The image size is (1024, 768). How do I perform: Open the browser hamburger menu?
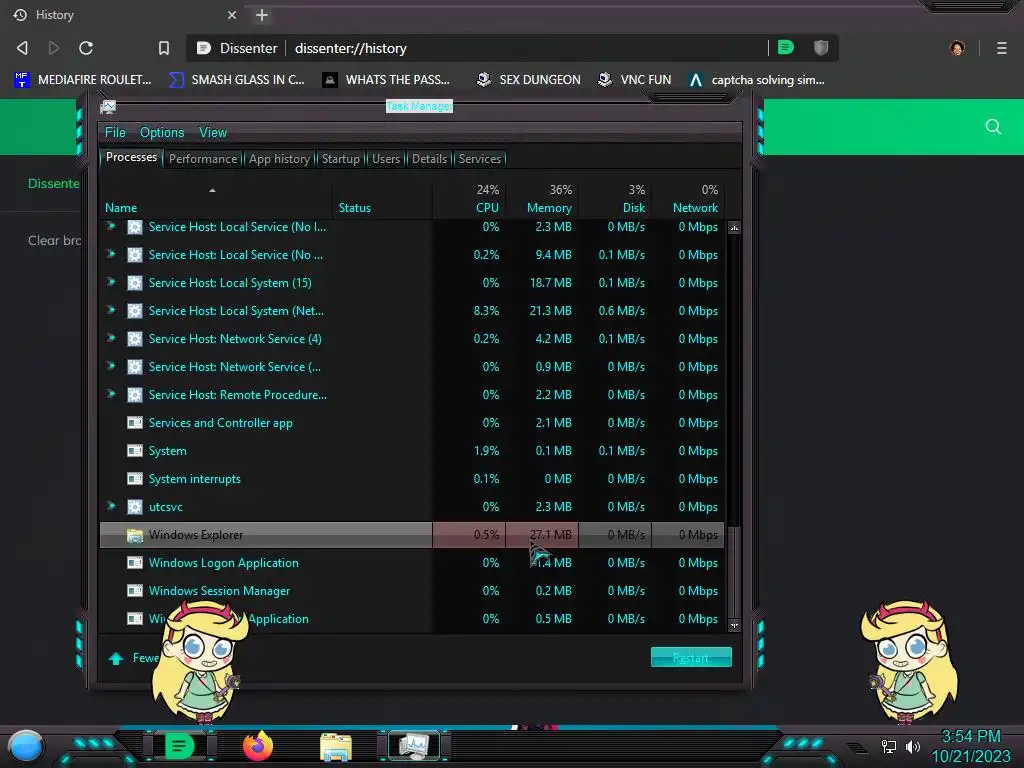(1002, 48)
